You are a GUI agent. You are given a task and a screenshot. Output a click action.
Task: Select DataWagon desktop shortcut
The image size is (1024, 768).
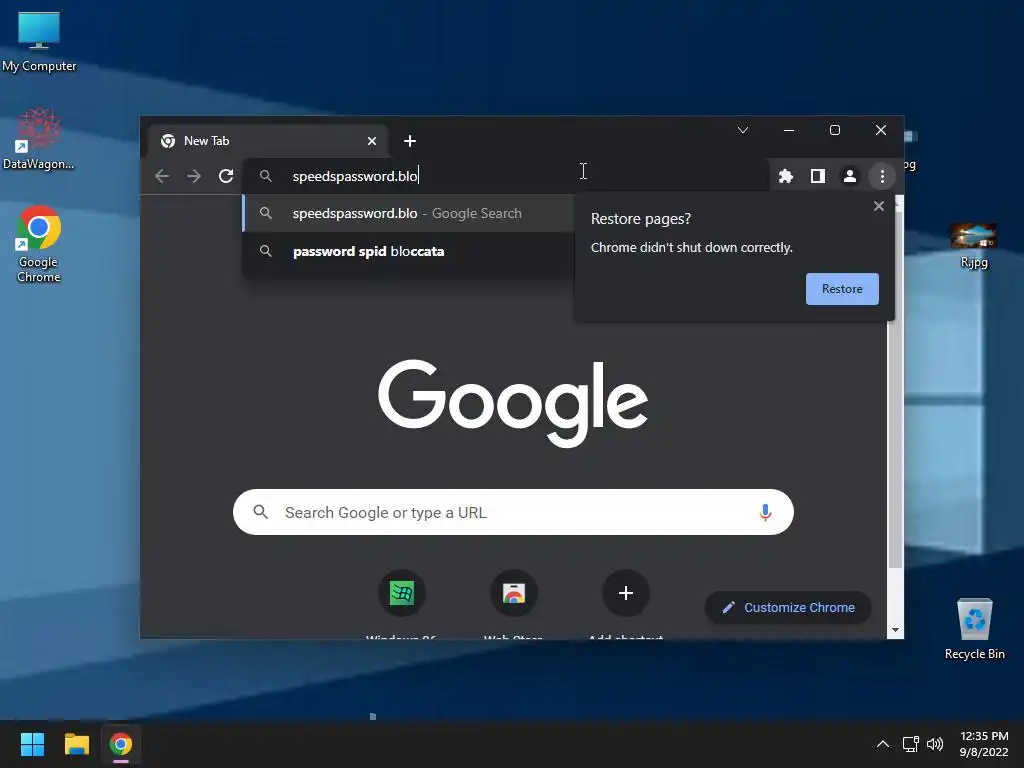pos(39,139)
